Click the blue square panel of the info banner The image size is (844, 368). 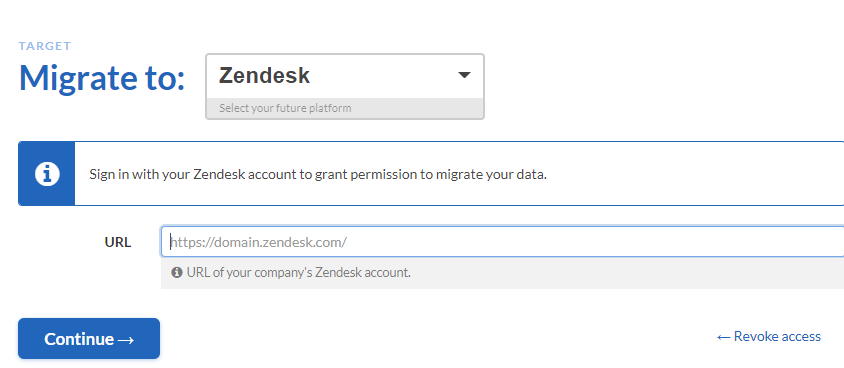pyautogui.click(x=47, y=174)
